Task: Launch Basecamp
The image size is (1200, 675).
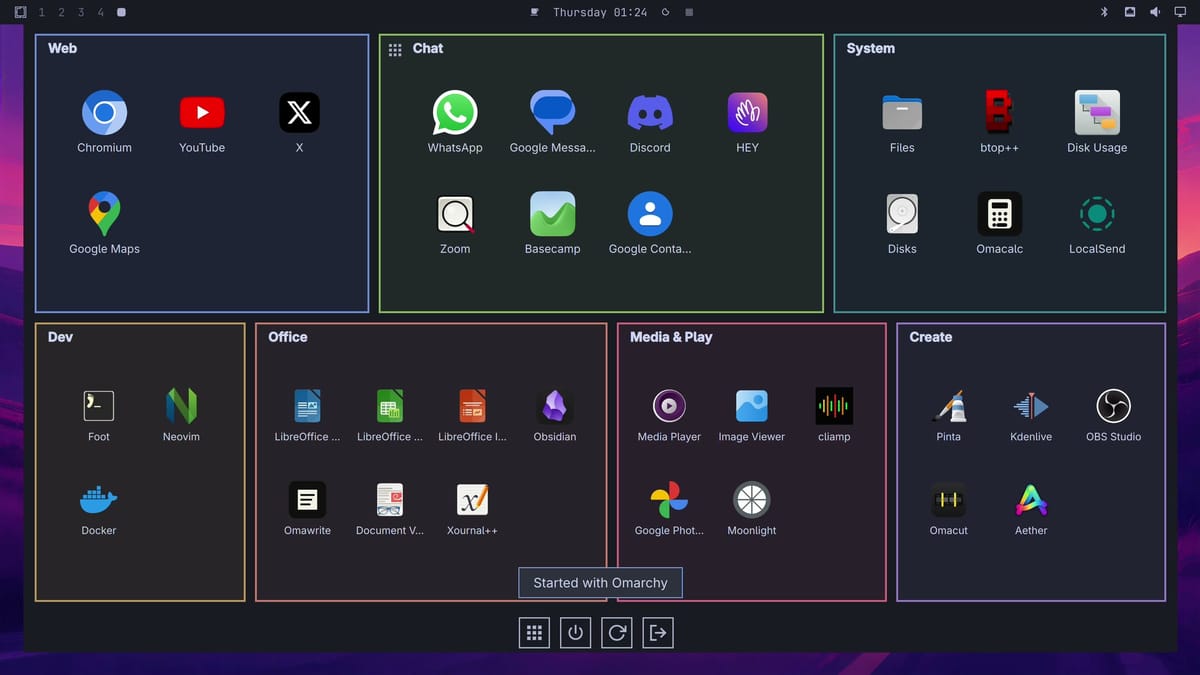Action: coord(552,214)
